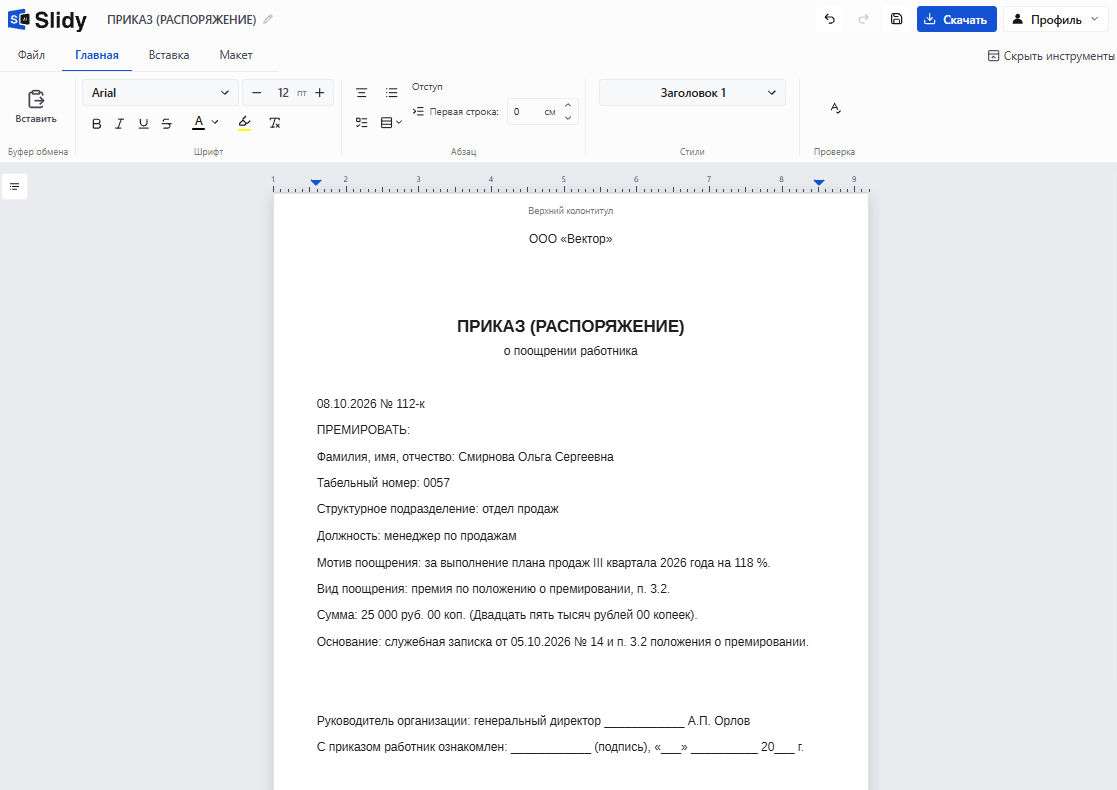This screenshot has width=1117, height=790.
Task: Switch to the Макет tab
Action: click(x=236, y=55)
